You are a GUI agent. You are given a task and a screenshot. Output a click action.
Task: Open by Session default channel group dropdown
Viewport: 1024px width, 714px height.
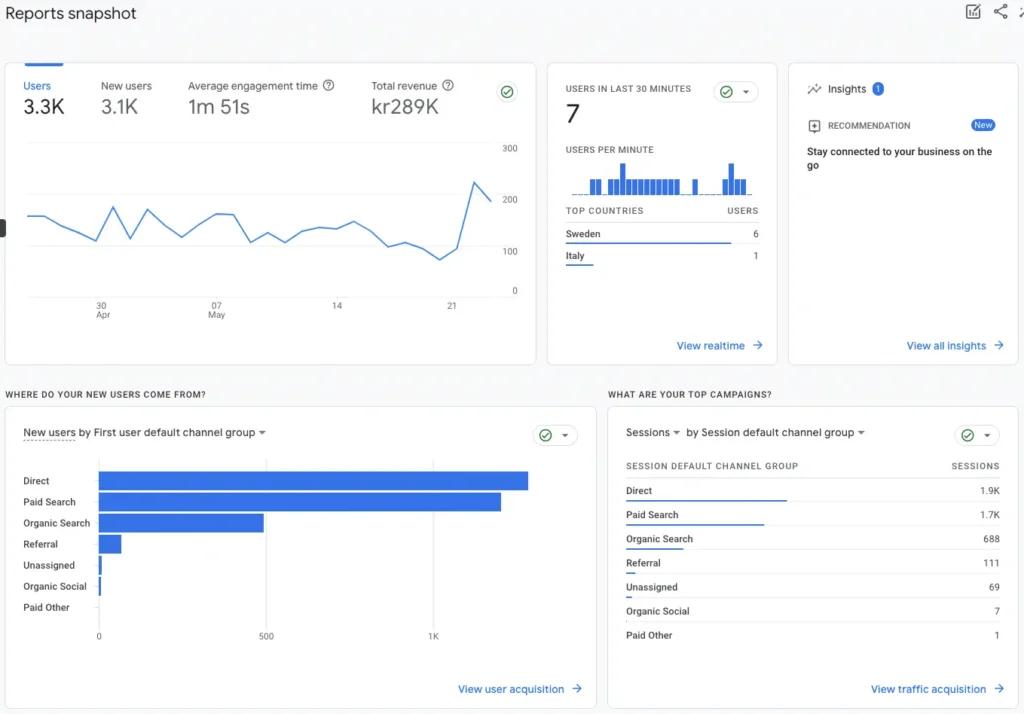[775, 432]
